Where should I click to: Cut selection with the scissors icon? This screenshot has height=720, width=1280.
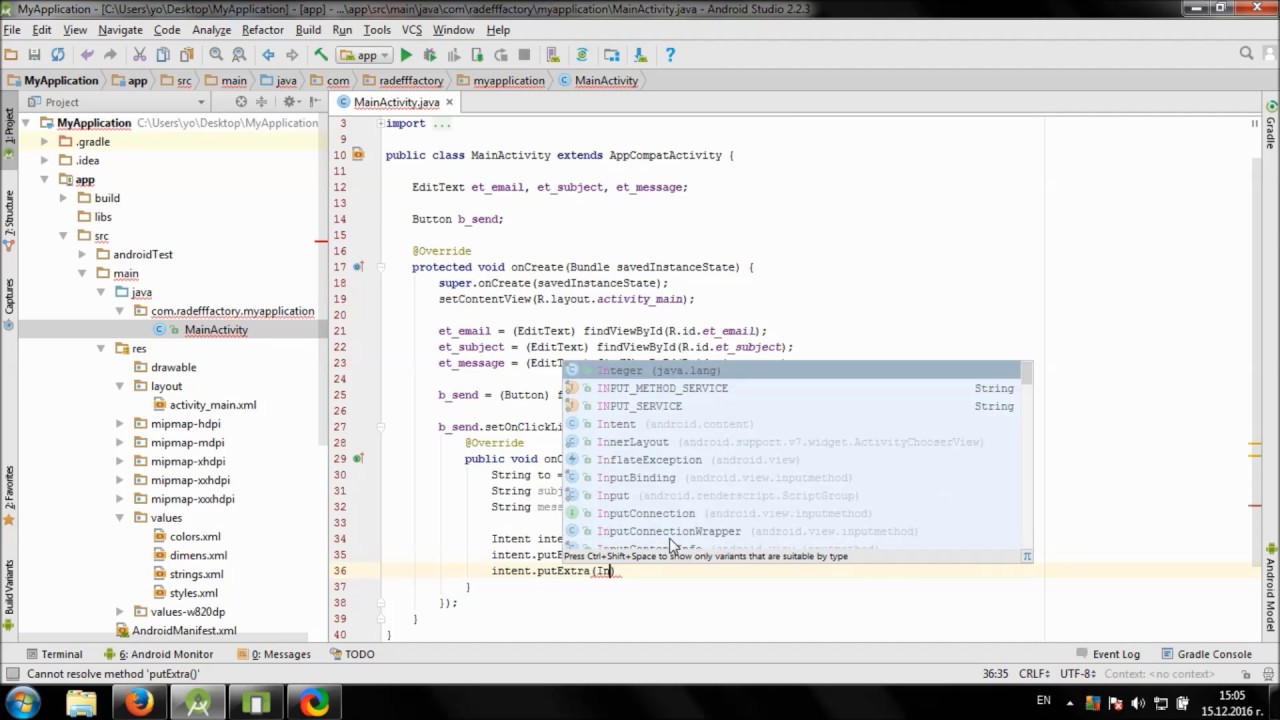(139, 55)
